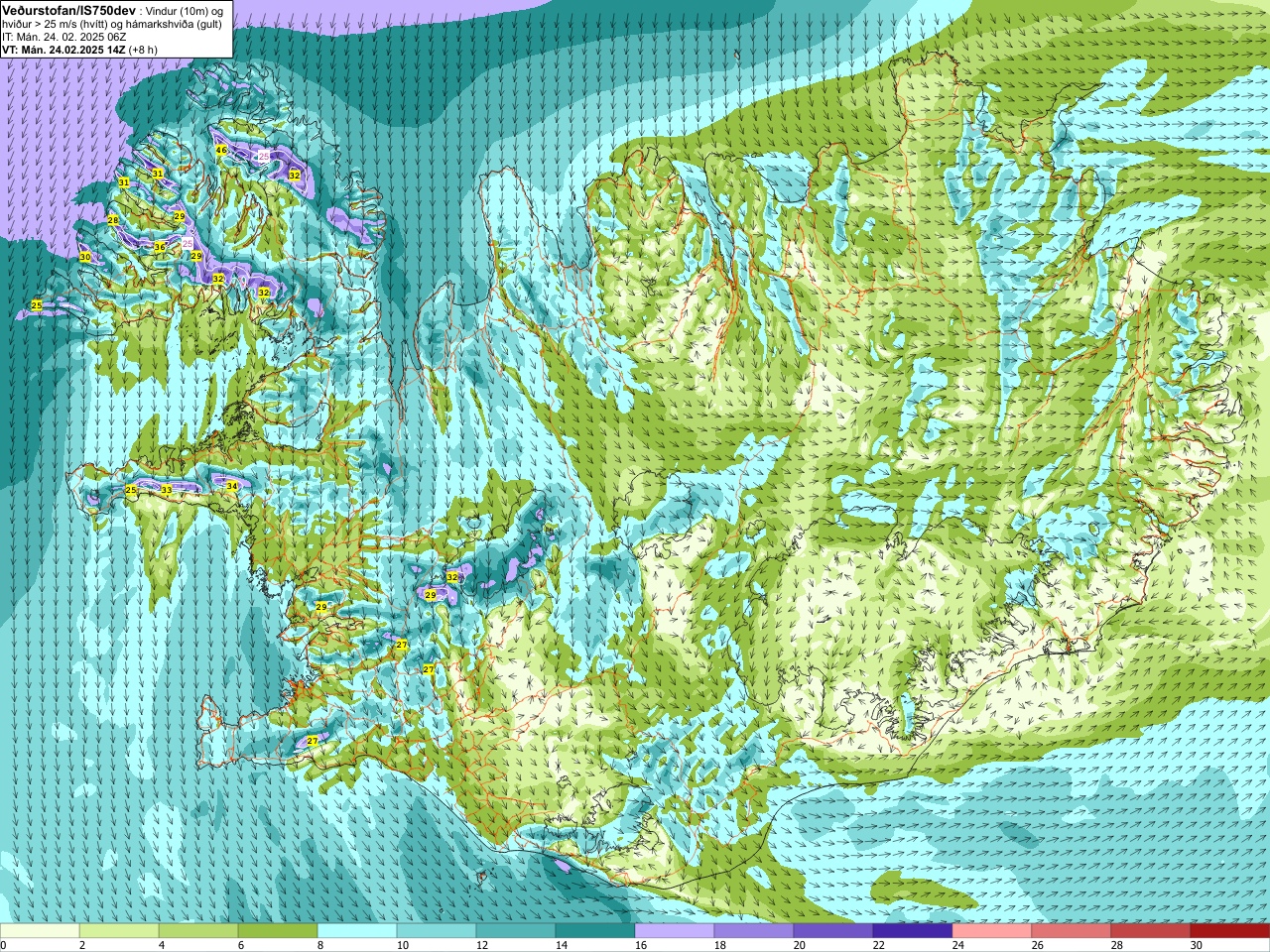Click the 22–24 m/s dark indigo swatch

click(913, 931)
